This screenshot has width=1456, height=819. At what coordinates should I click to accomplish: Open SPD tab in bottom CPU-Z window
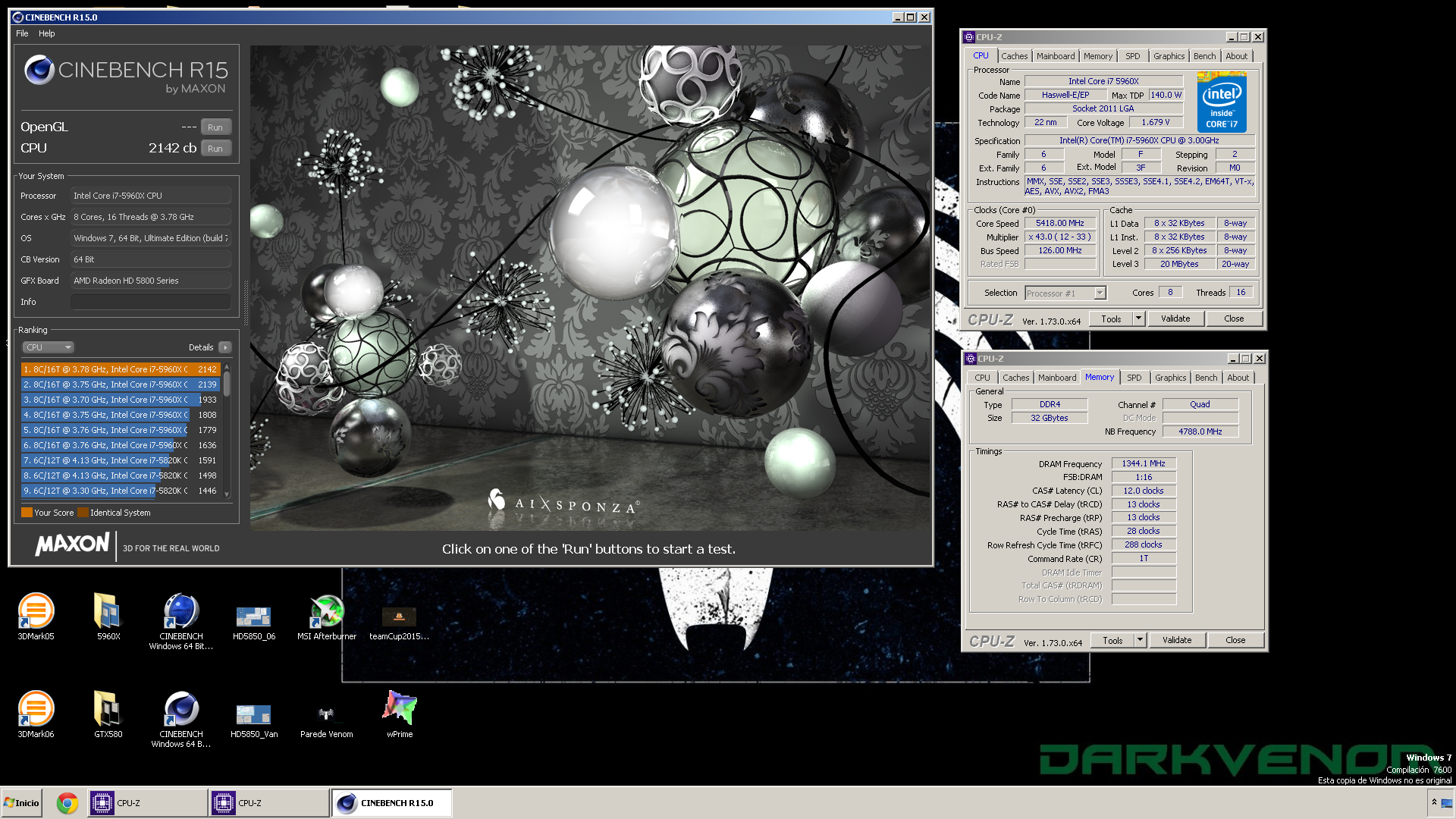pyautogui.click(x=1134, y=378)
